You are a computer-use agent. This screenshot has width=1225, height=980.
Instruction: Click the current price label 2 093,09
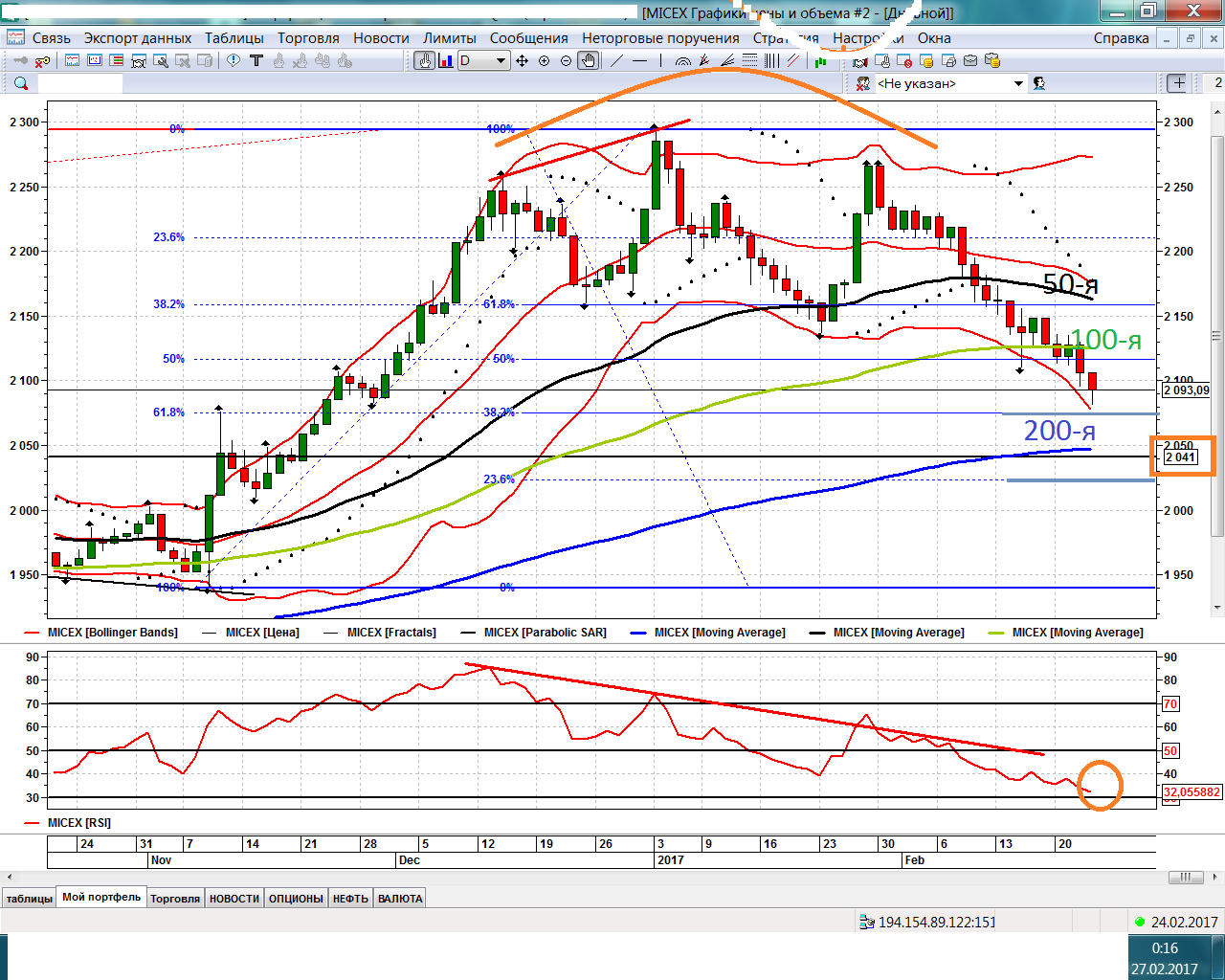click(1187, 390)
